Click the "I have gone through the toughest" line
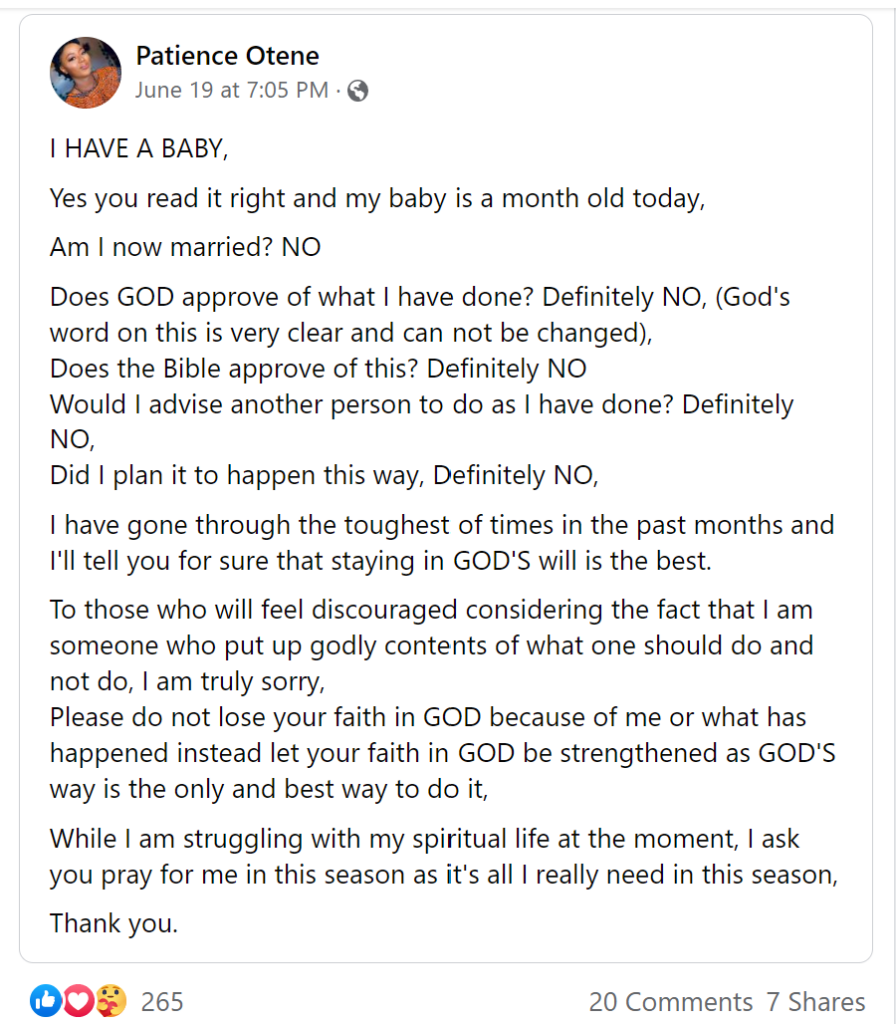Viewport: 896px width, 1024px height. point(441,524)
